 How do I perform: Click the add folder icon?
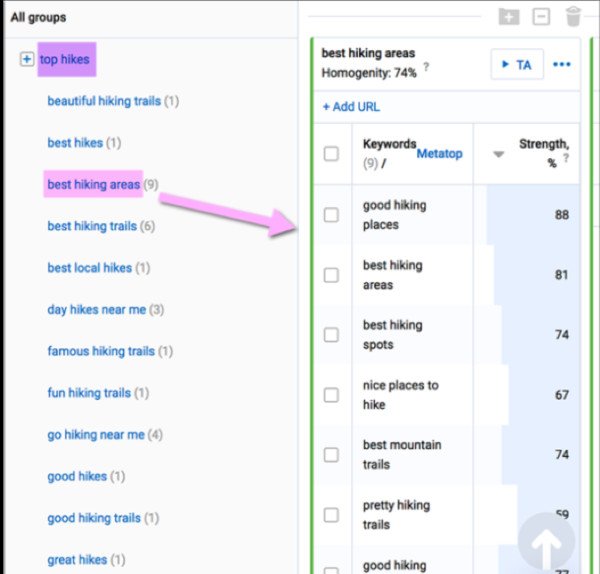point(509,17)
